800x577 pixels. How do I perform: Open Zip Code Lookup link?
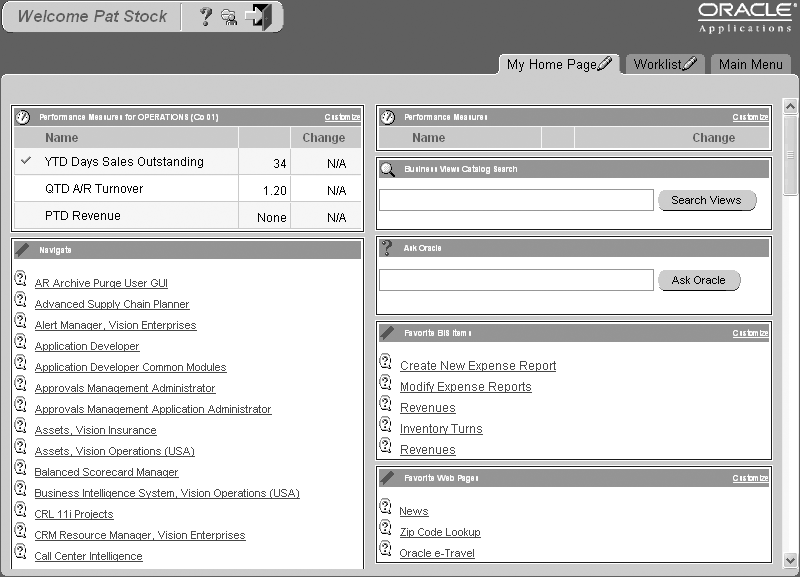coord(440,532)
